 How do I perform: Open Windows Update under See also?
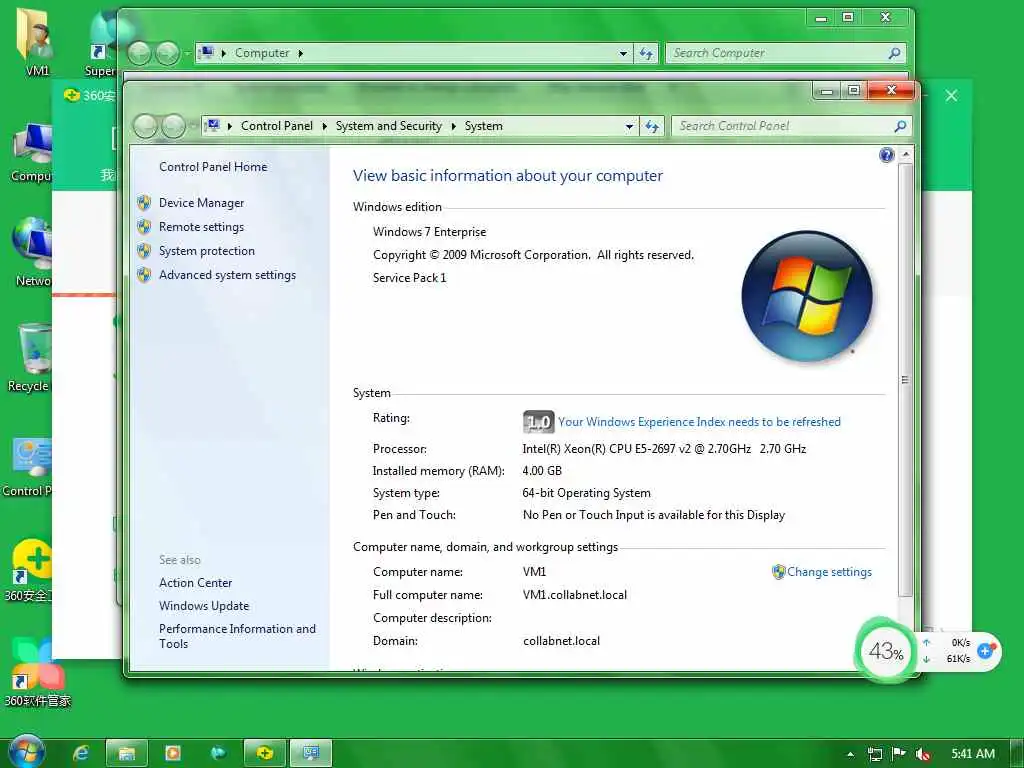pyautogui.click(x=204, y=606)
